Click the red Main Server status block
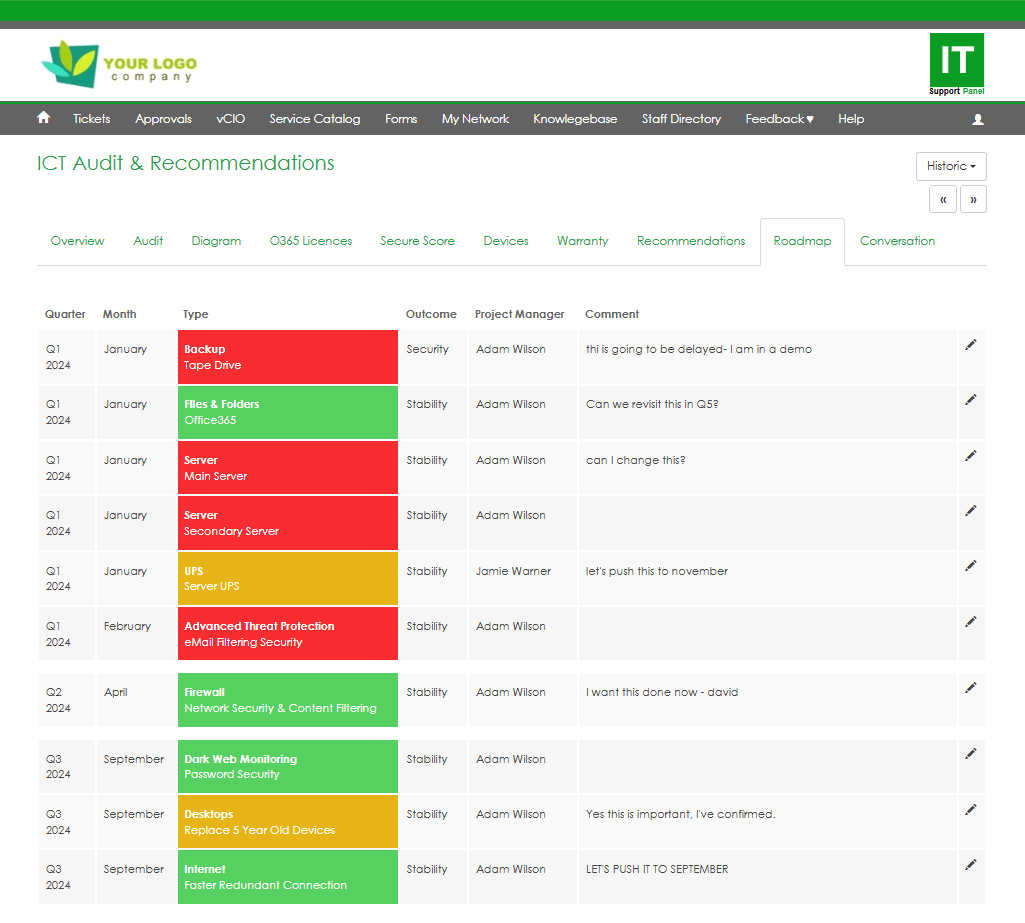Image resolution: width=1025 pixels, height=923 pixels. pos(288,468)
